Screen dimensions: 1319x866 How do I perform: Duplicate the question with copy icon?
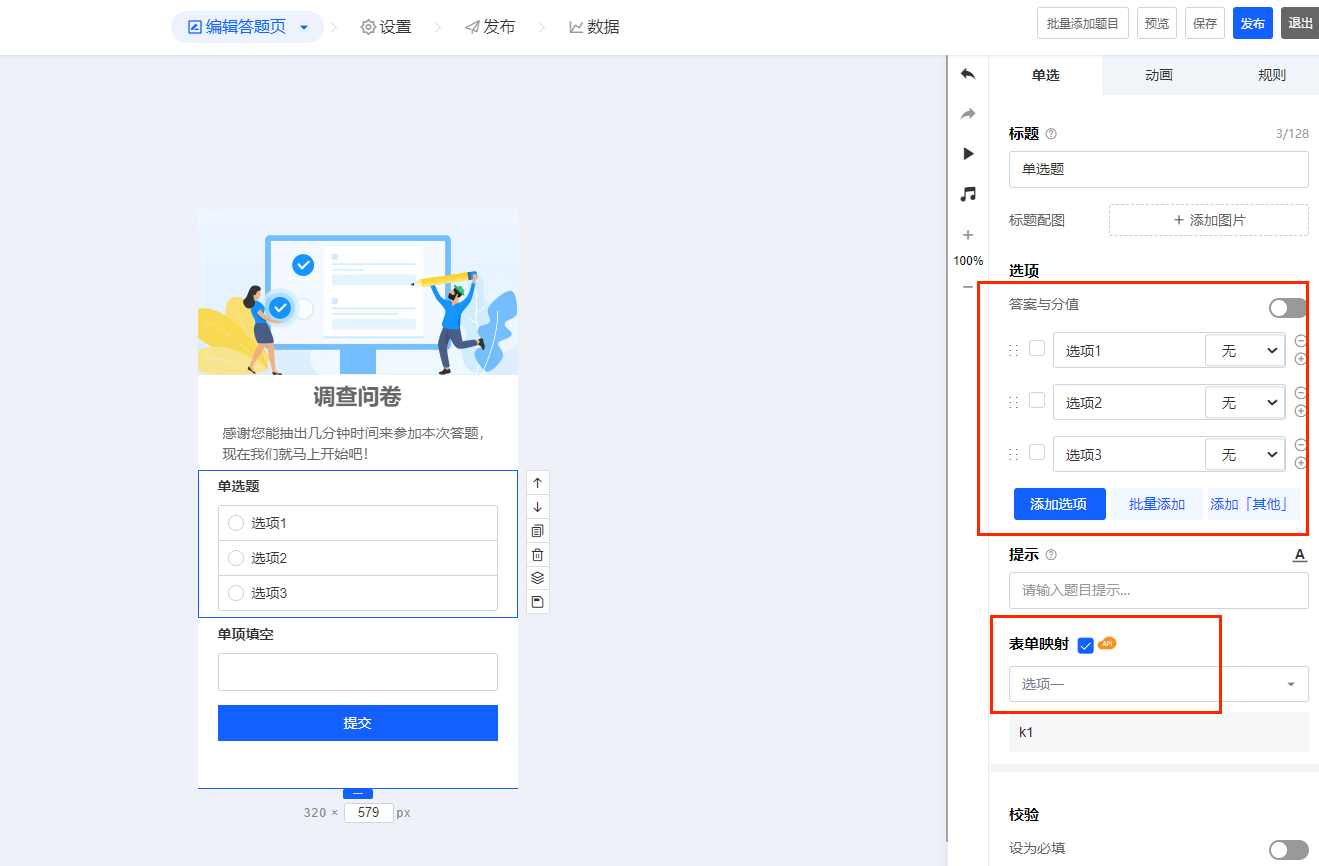[x=537, y=531]
